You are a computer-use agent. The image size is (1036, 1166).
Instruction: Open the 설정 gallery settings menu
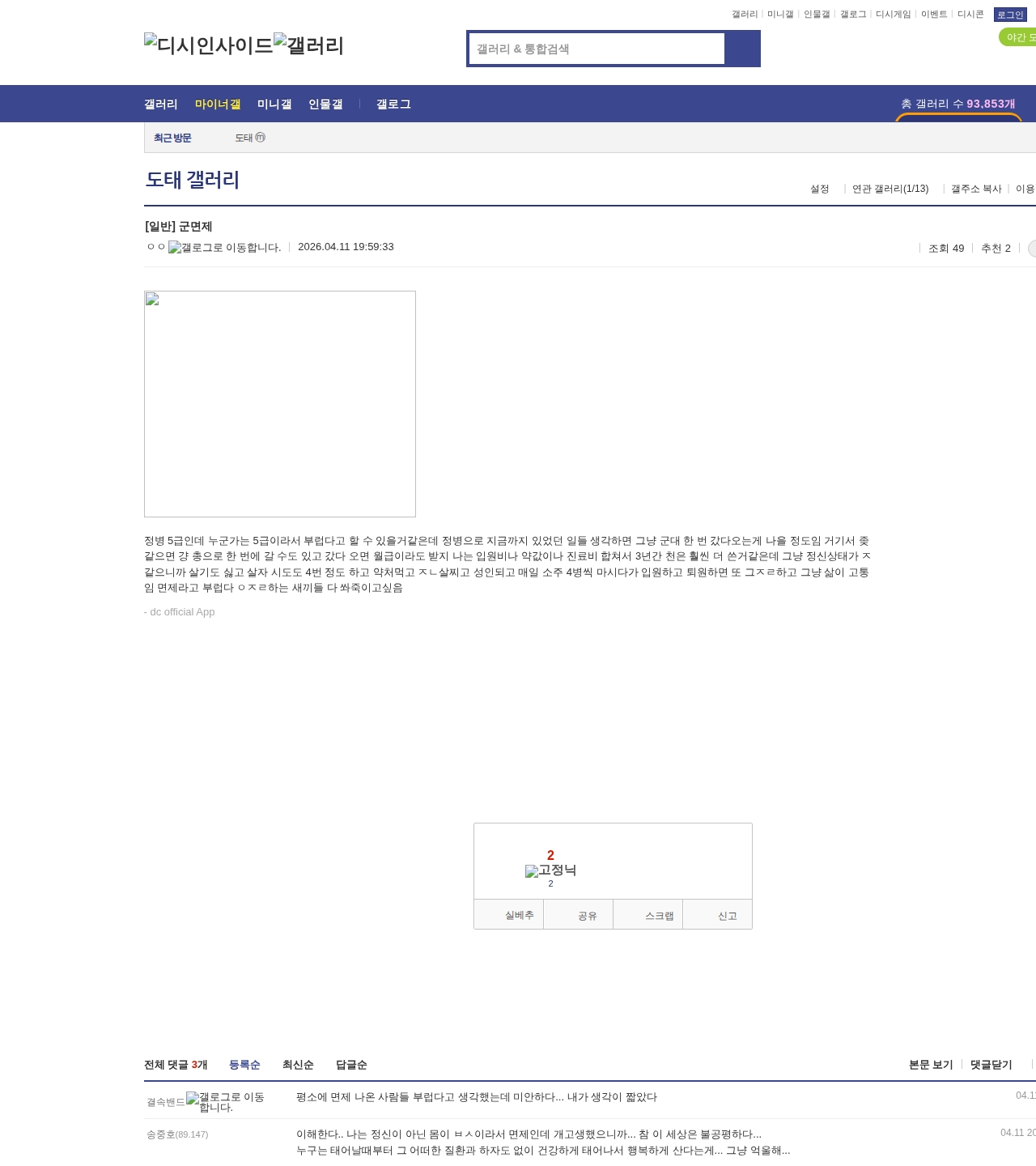(x=820, y=189)
